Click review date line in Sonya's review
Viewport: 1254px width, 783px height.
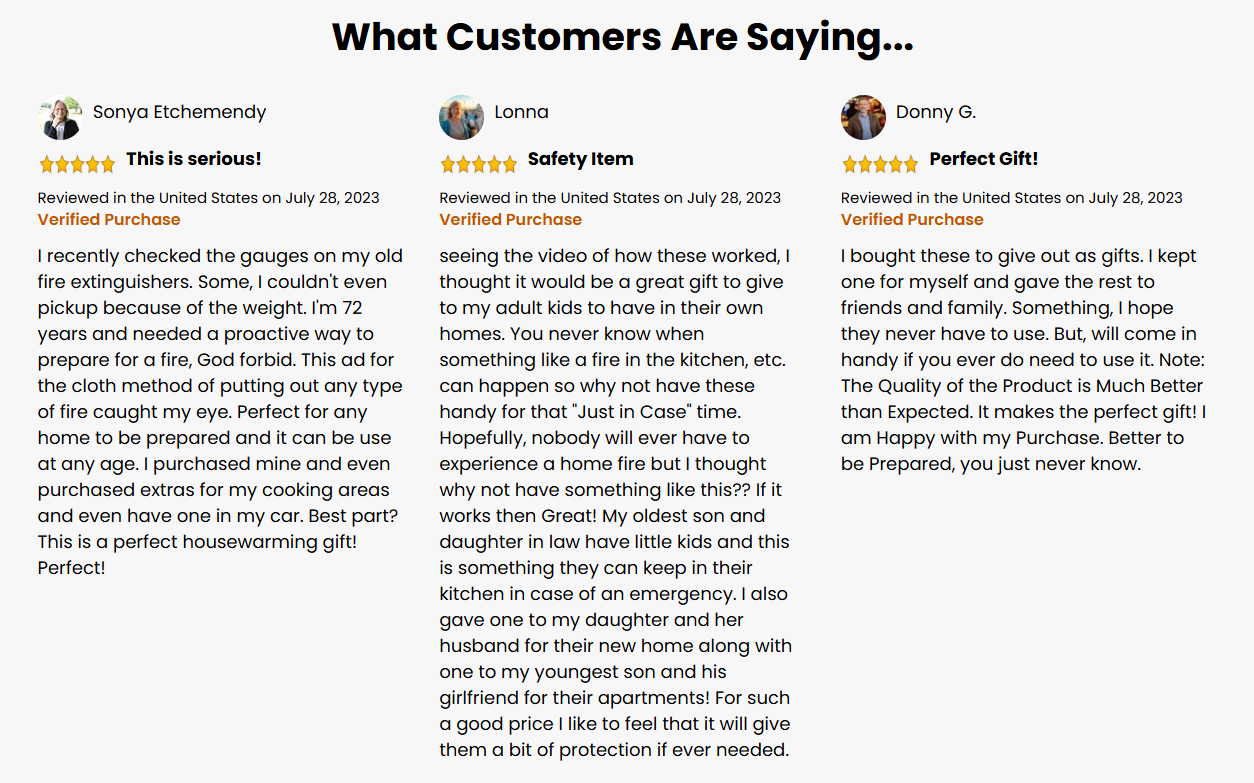(x=209, y=198)
